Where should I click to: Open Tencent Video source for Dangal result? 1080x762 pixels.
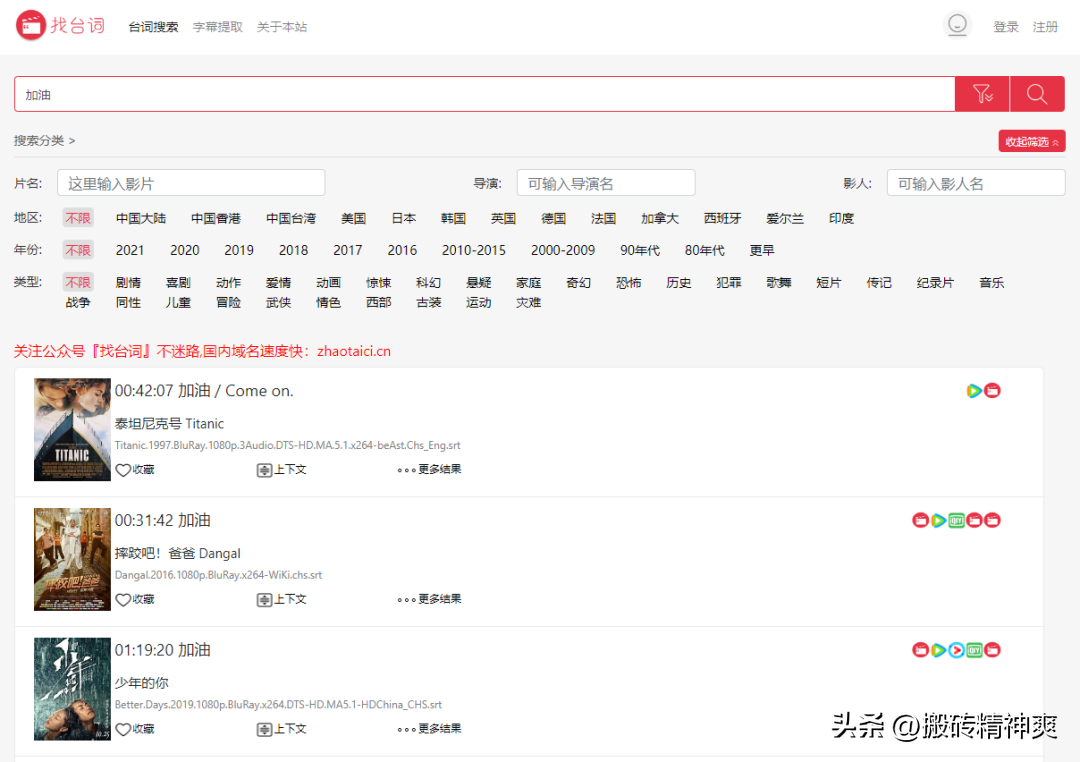[x=938, y=521]
